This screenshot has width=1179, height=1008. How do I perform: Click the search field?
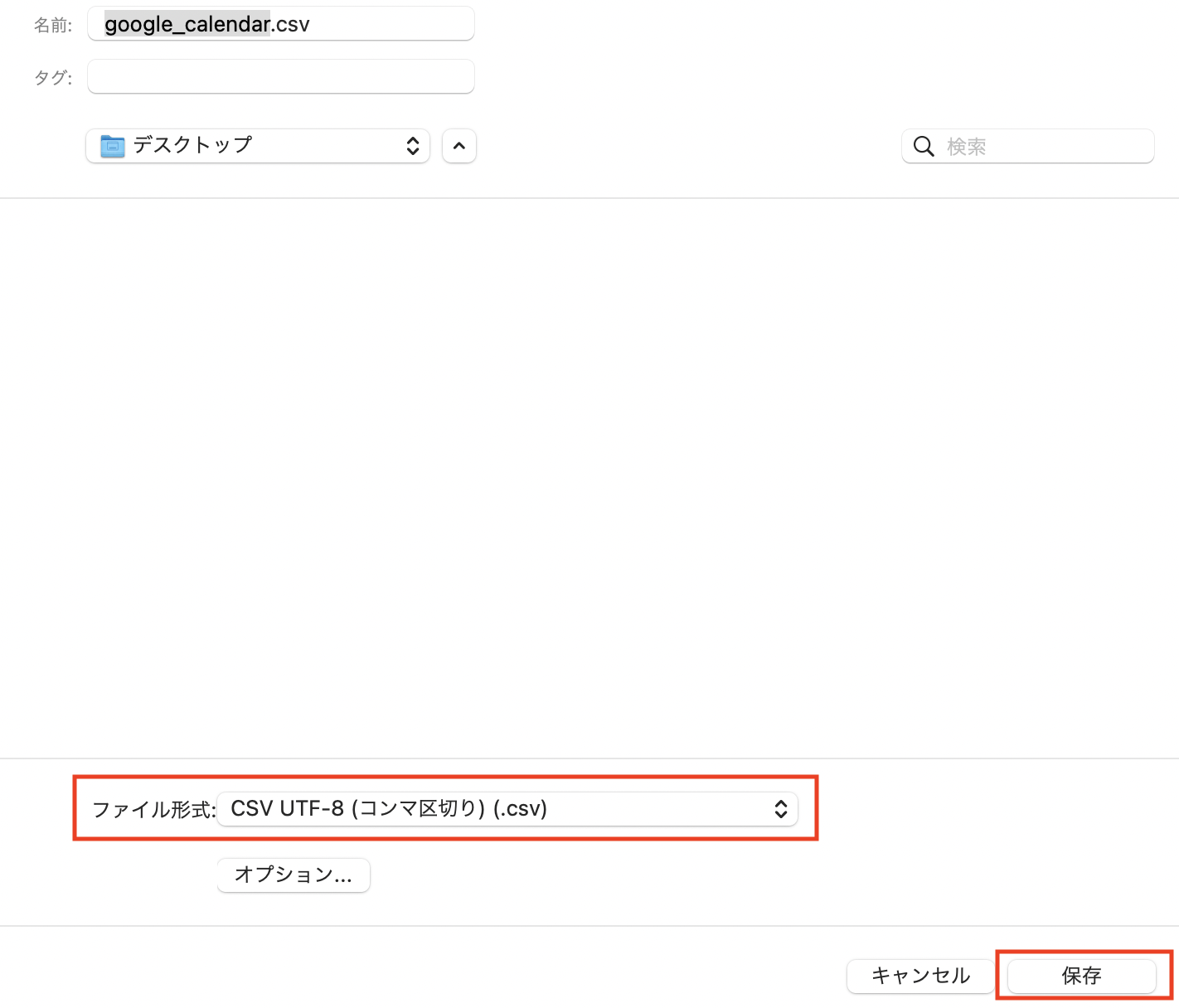point(1027,147)
